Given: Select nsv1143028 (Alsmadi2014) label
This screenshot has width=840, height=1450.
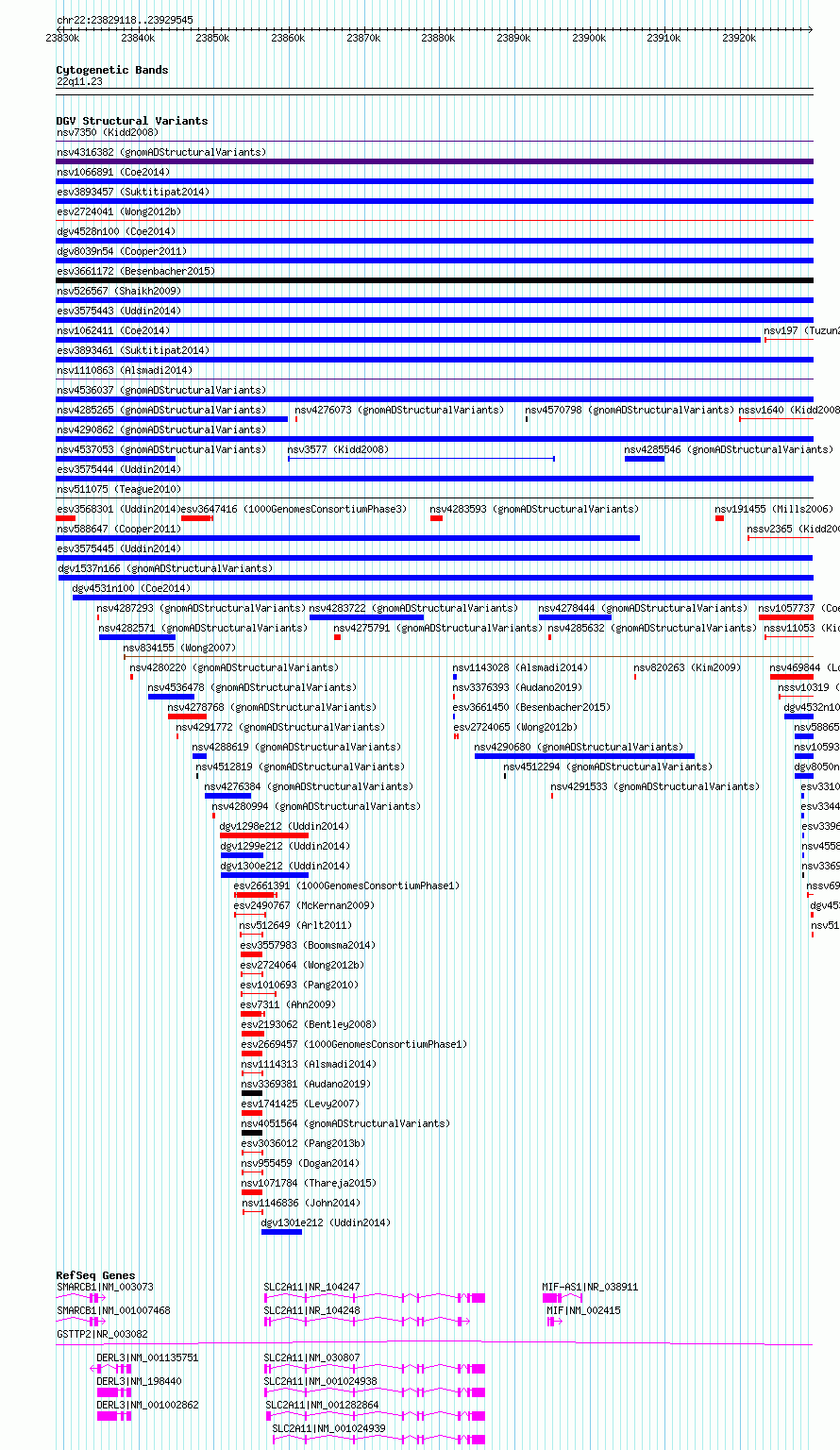Looking at the screenshot, I should 520,668.
